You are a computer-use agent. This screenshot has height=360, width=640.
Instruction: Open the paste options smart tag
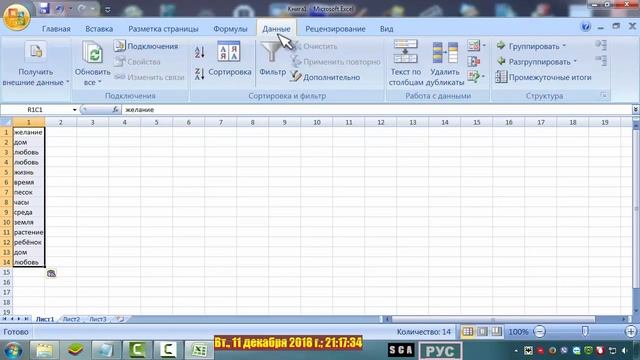point(51,274)
